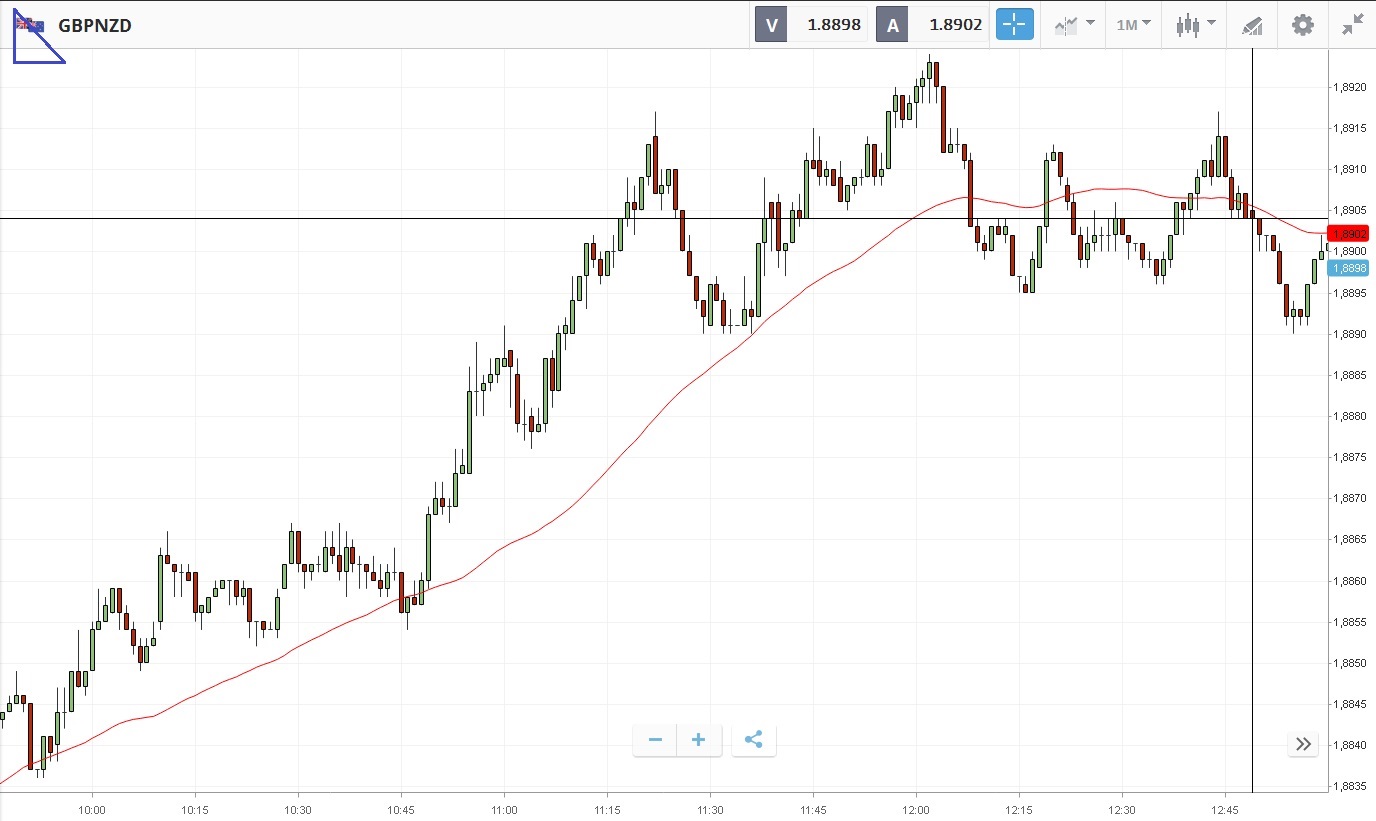Click the 12:30 time axis label
The image size is (1376, 821).
pyautogui.click(x=1122, y=809)
